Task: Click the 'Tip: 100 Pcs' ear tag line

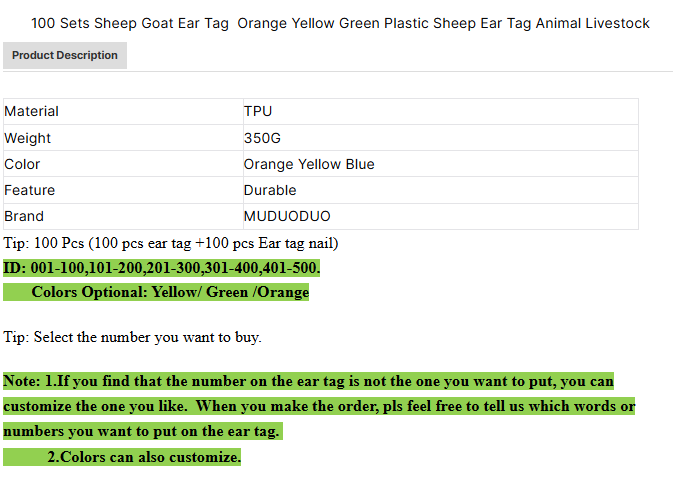Action: pyautogui.click(x=171, y=243)
